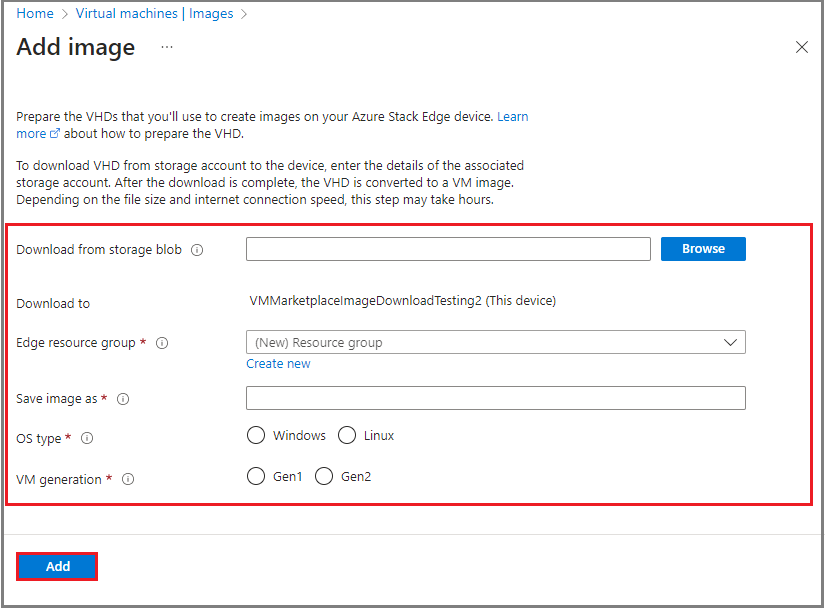
Task: Click the info icon beside OS type
Action: pos(86,438)
